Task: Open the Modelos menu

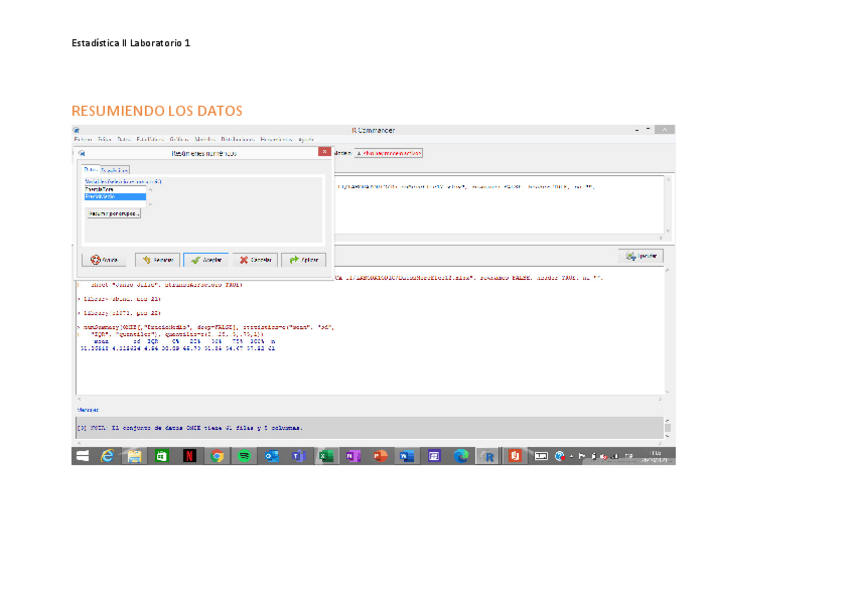Action: 205,139
